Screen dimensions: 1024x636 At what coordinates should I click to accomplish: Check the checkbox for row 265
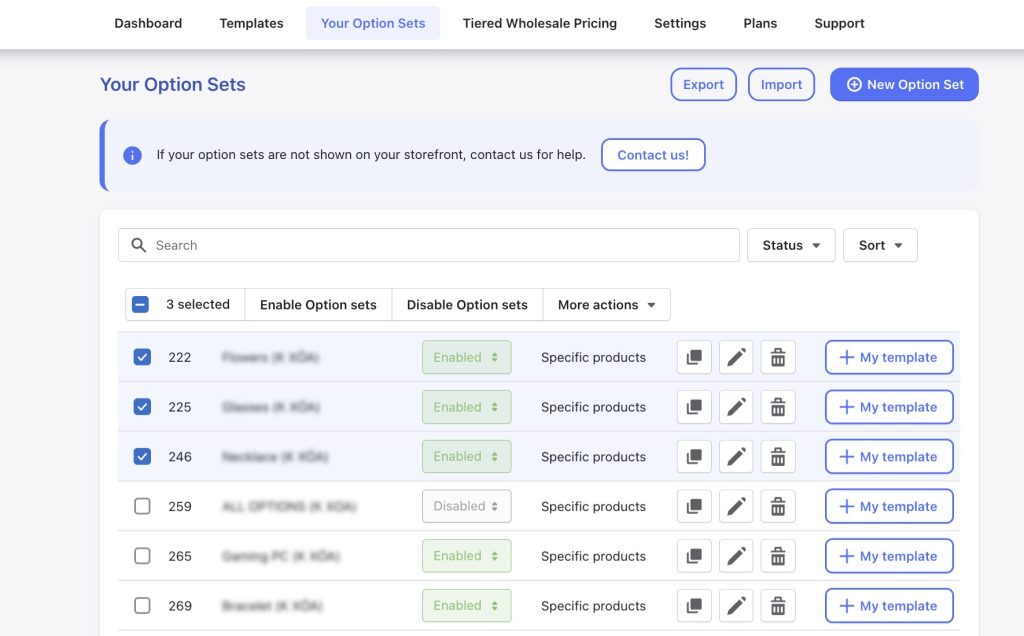(x=142, y=556)
